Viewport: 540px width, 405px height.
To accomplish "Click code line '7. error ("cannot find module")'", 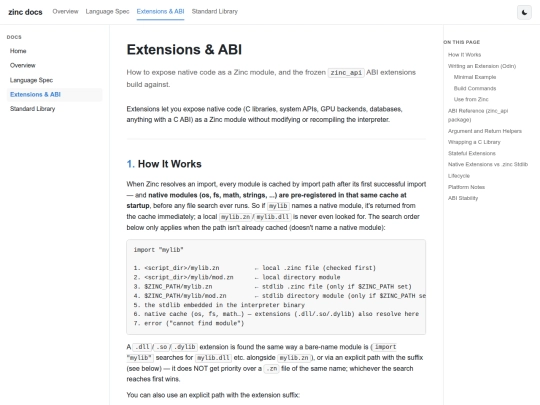I will pos(189,323).
